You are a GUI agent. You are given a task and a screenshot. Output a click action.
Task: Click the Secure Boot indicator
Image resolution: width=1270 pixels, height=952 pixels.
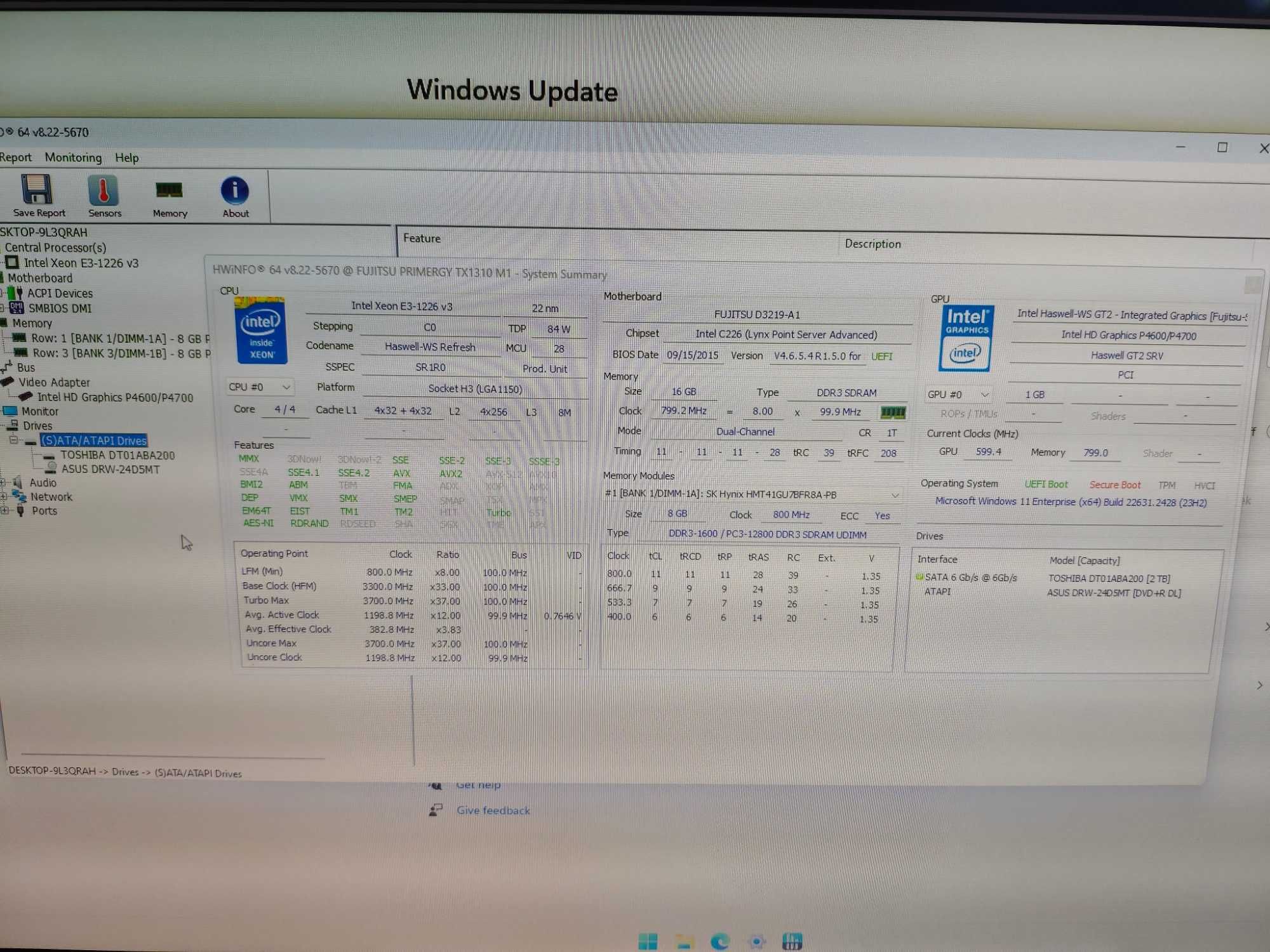click(x=1115, y=485)
